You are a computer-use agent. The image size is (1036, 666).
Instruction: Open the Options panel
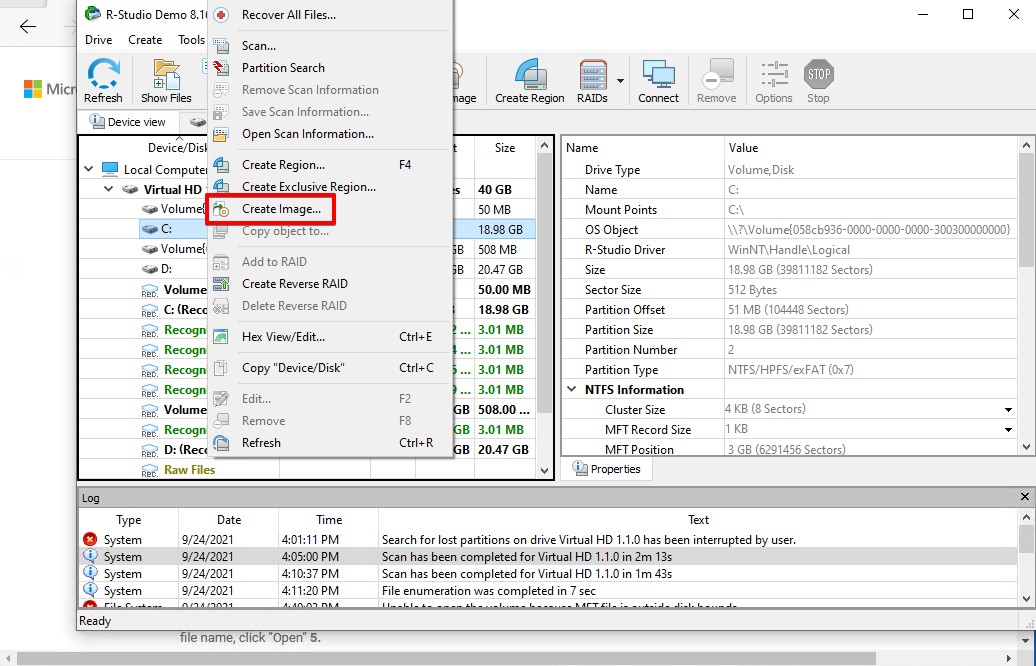[x=773, y=80]
